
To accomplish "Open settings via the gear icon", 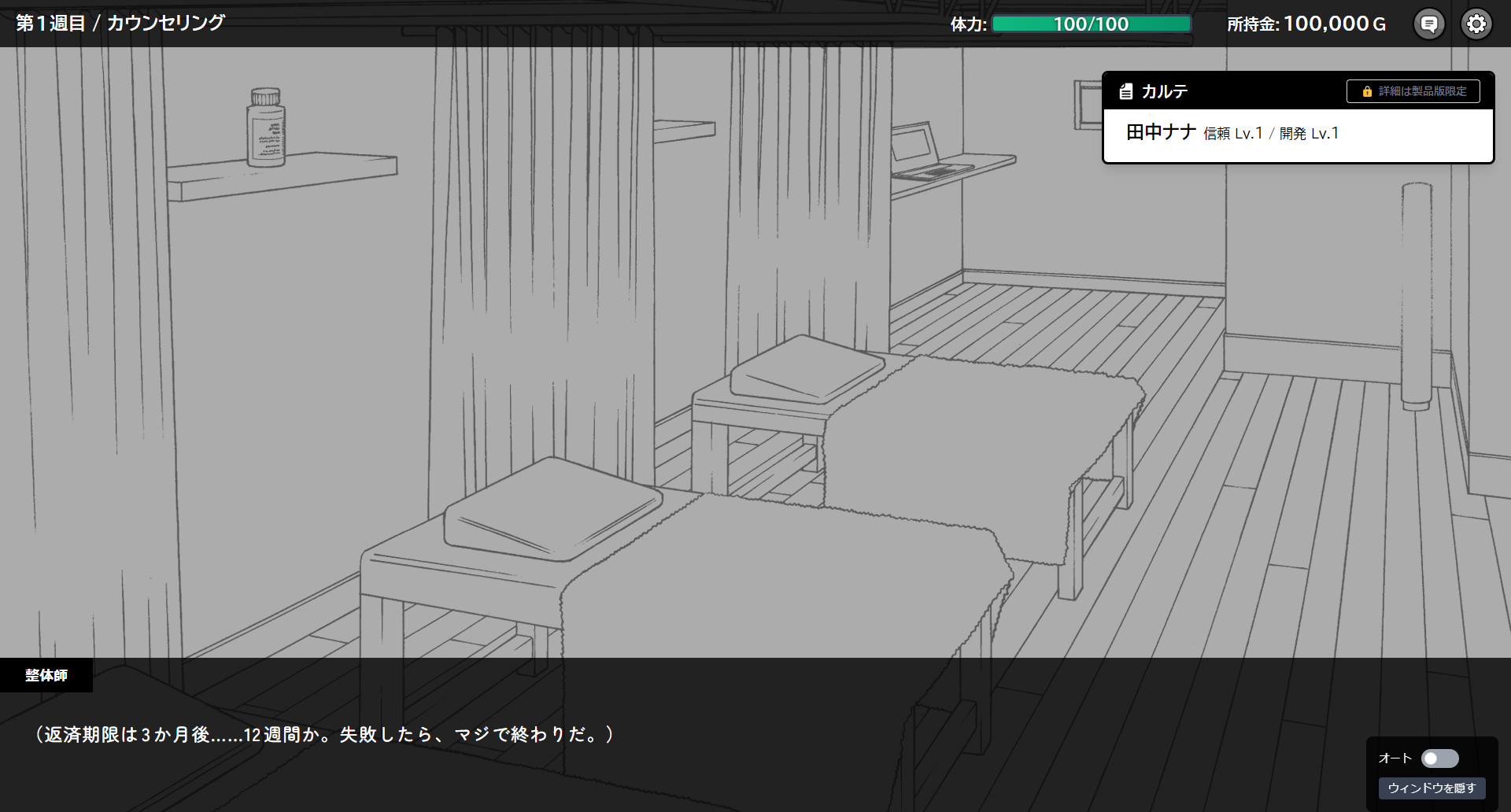I will coord(1476,24).
